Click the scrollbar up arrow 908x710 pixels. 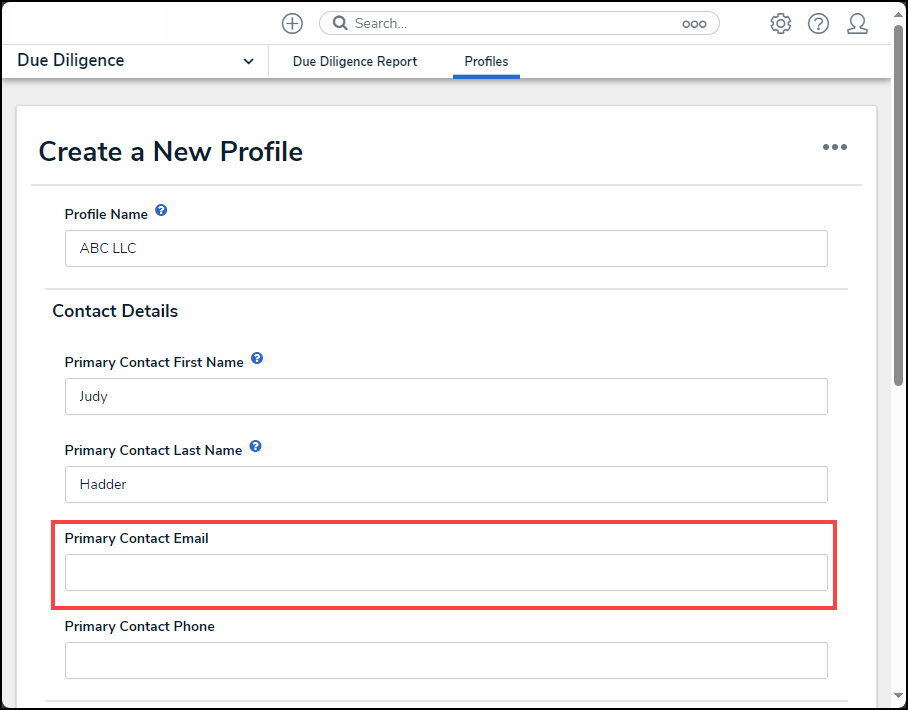point(898,15)
